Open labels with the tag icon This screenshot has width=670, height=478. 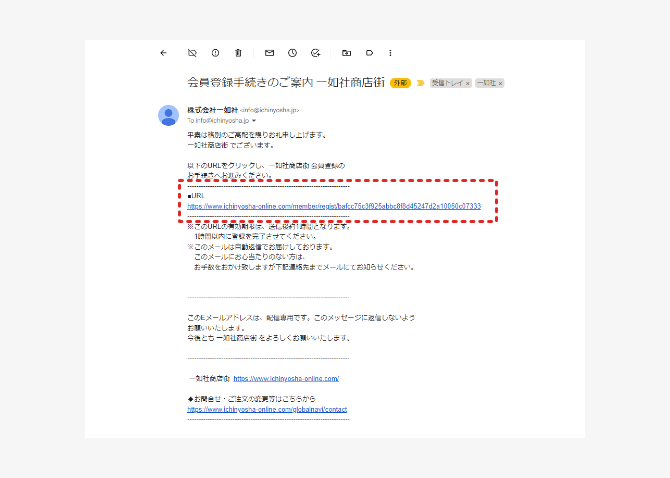point(369,53)
